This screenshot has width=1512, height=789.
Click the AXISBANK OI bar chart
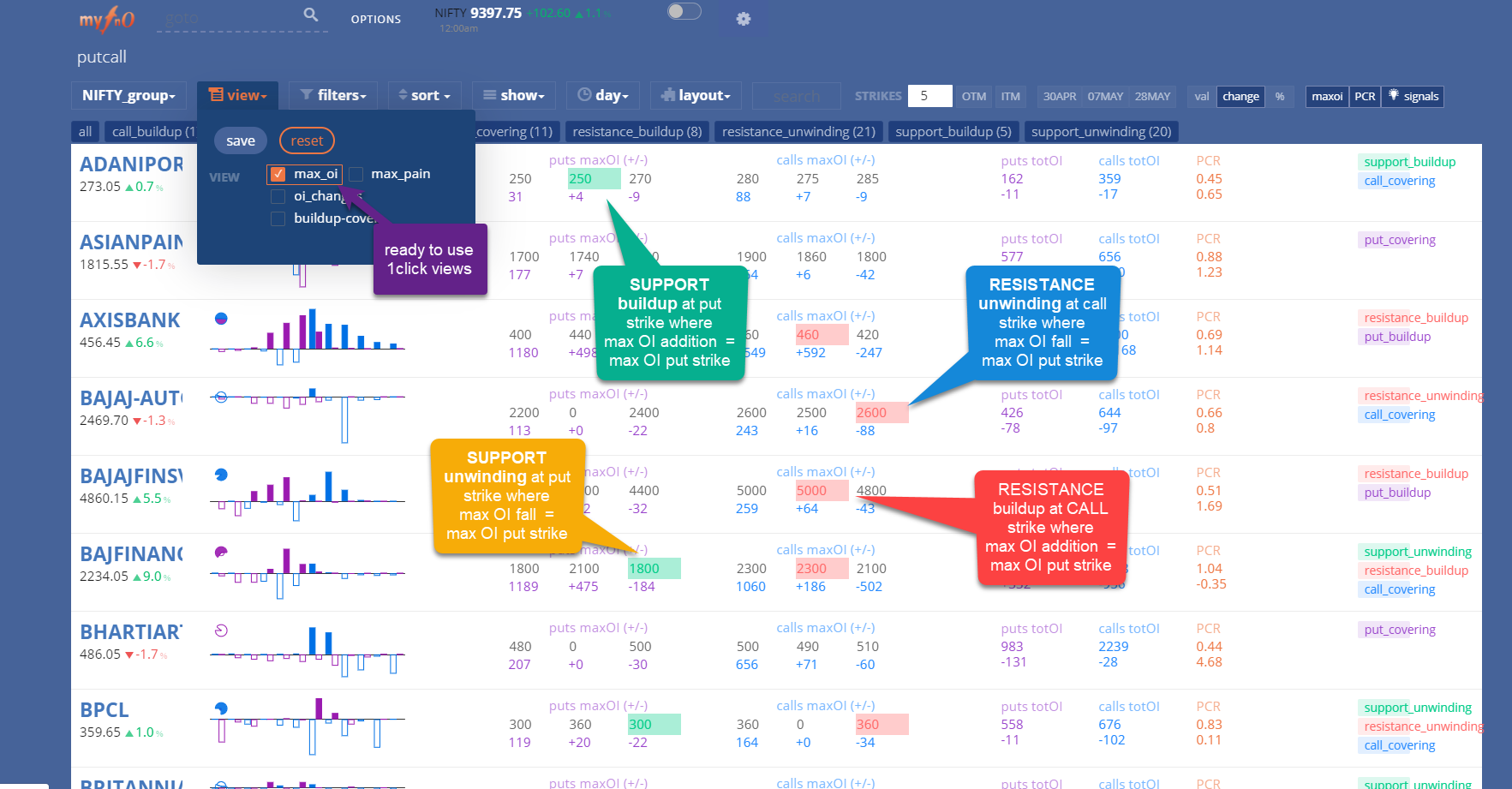coord(308,337)
